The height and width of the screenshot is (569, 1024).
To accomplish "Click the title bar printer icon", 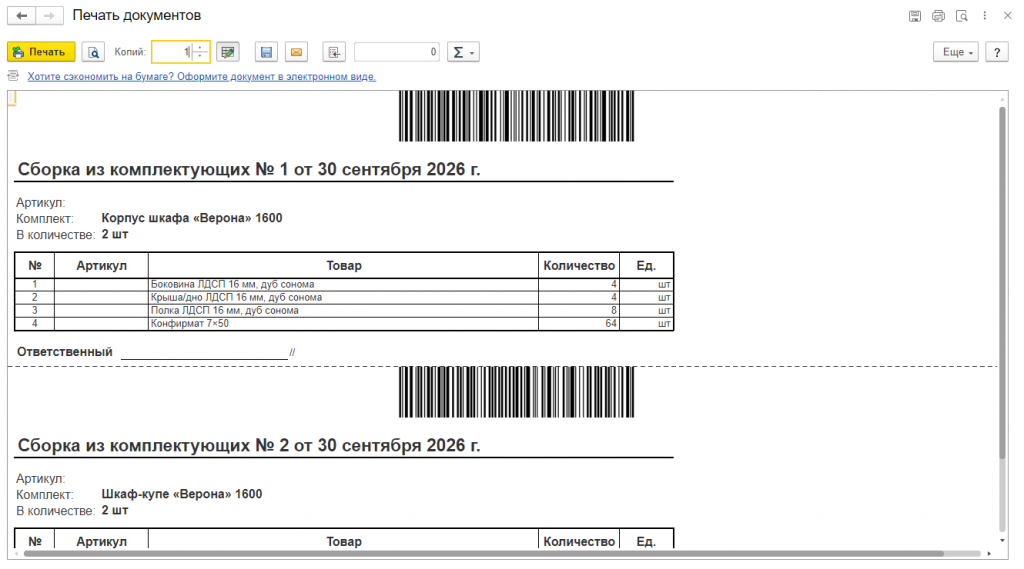I will pyautogui.click(x=938, y=16).
